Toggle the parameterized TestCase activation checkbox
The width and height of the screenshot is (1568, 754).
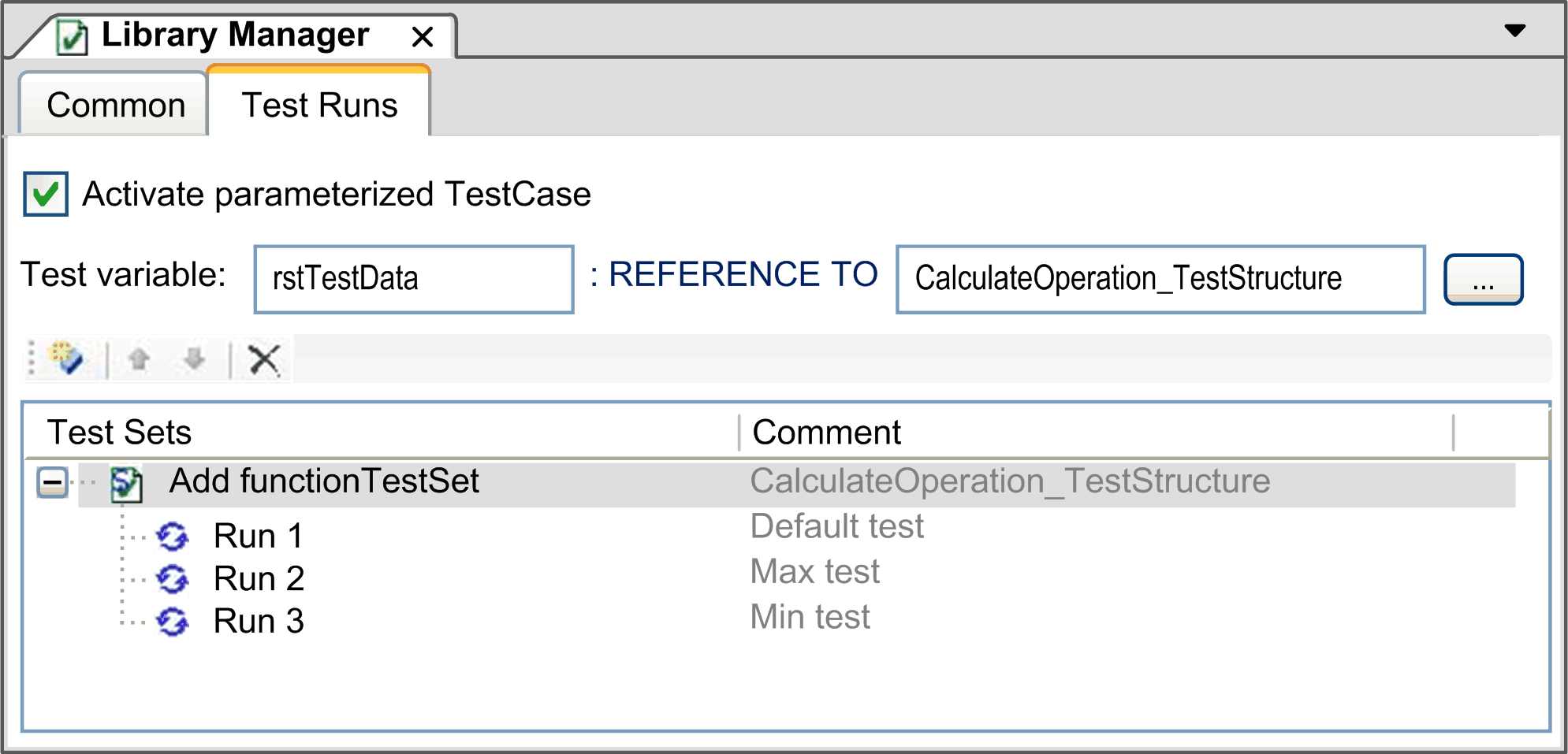tap(45, 194)
